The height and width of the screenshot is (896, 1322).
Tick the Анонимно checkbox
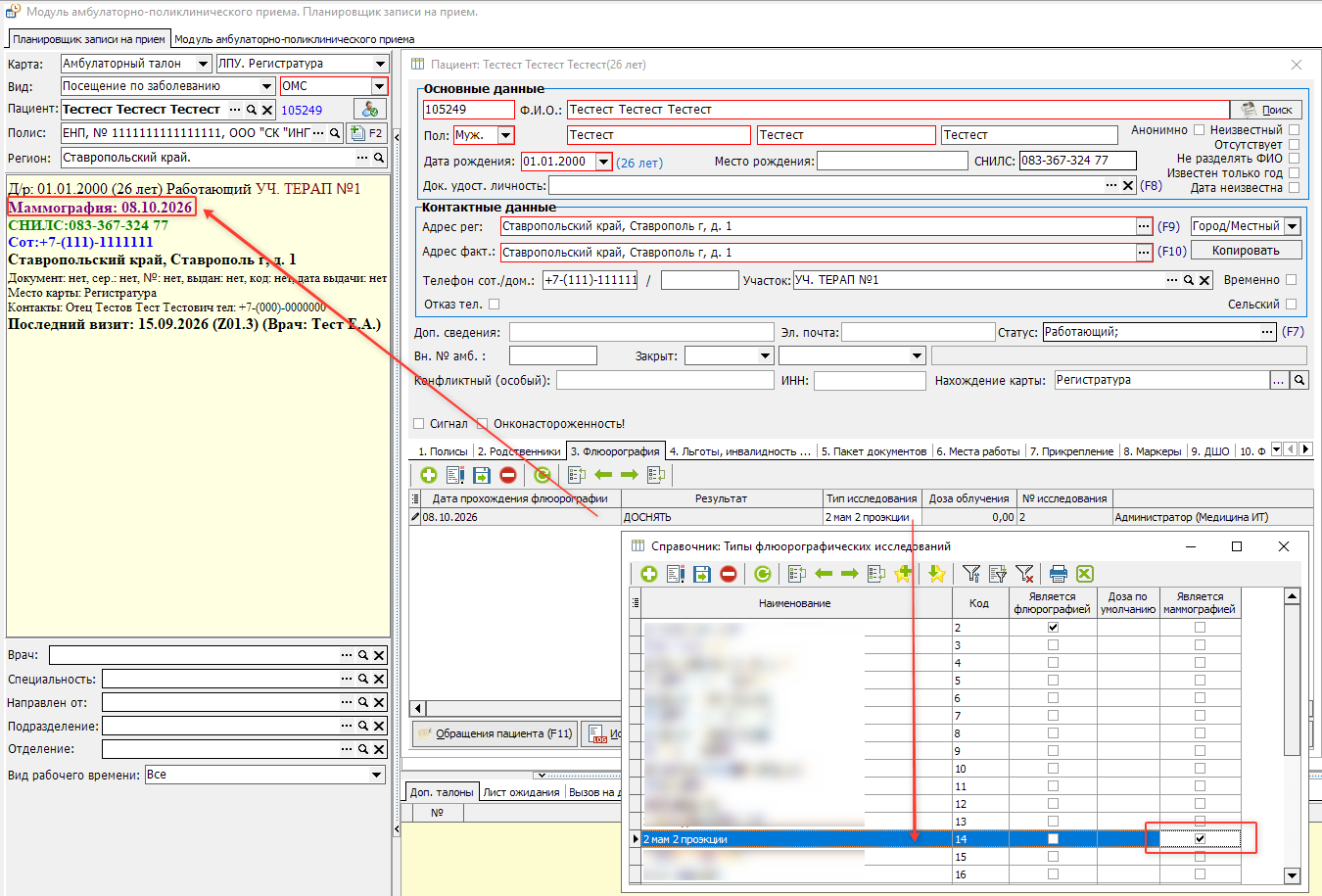(1200, 130)
